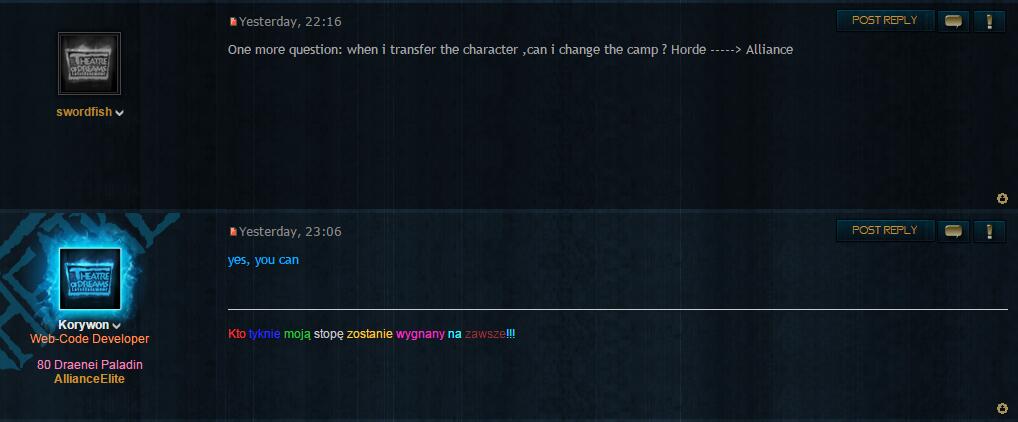Click the quote icon on swordfish's post

pyautogui.click(x=953, y=21)
